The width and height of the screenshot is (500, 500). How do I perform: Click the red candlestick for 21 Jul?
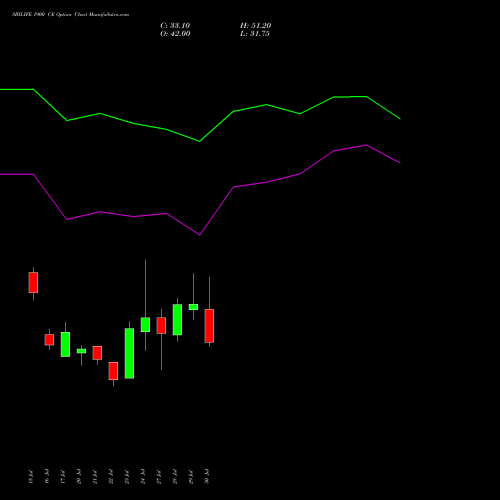(x=97, y=353)
